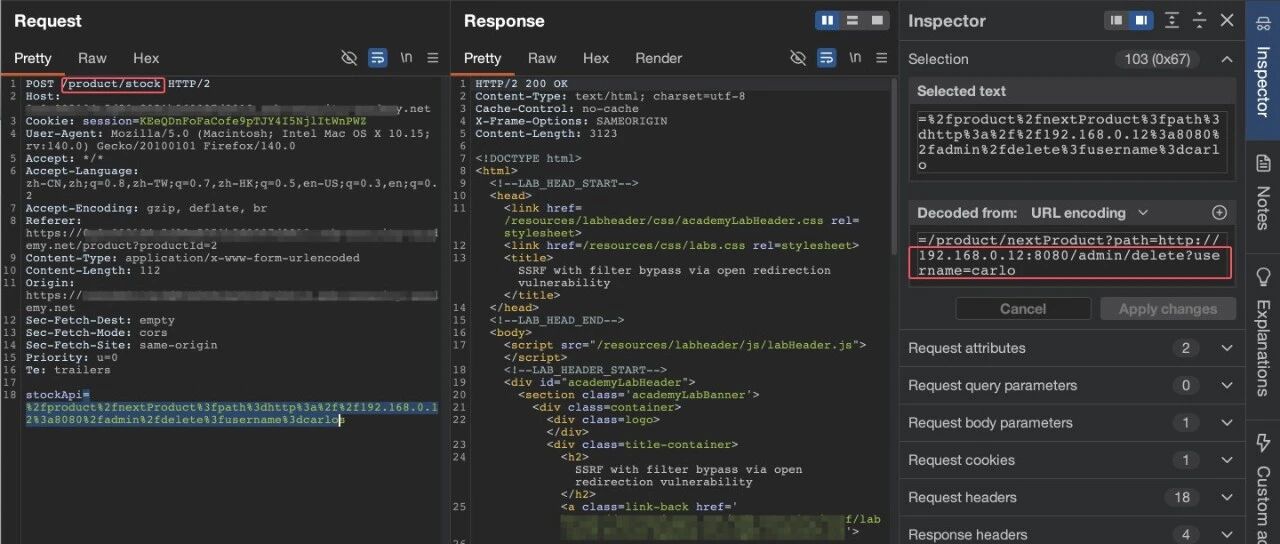
Task: Click inside the decoded text field
Action: tap(1072, 255)
